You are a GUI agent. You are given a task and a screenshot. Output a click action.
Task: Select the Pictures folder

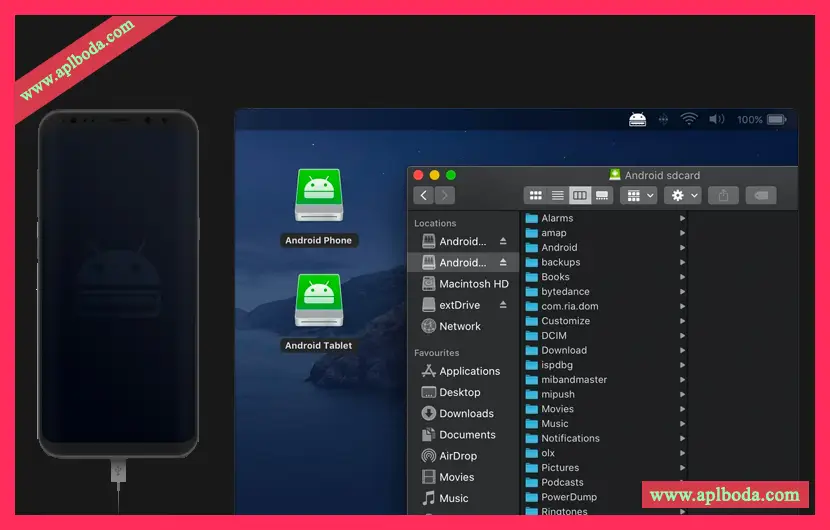click(x=605, y=468)
